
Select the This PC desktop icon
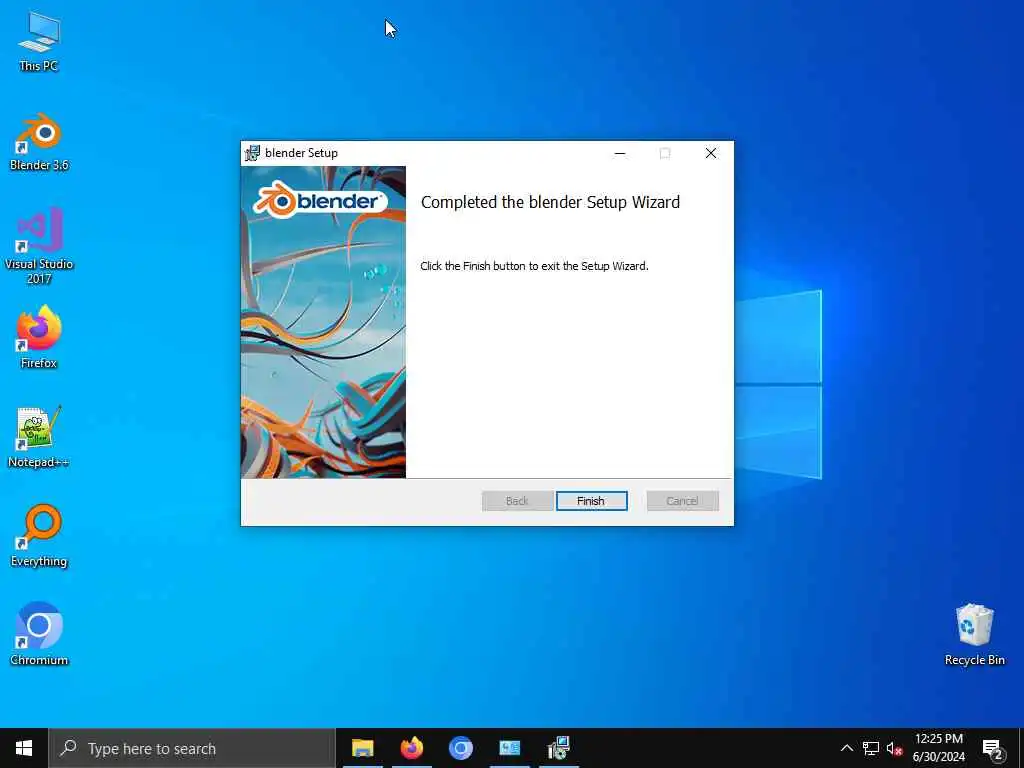pyautogui.click(x=39, y=42)
